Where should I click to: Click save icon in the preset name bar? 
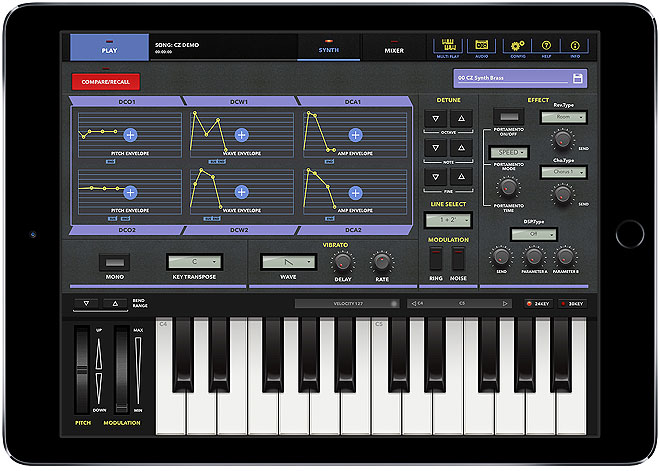577,78
